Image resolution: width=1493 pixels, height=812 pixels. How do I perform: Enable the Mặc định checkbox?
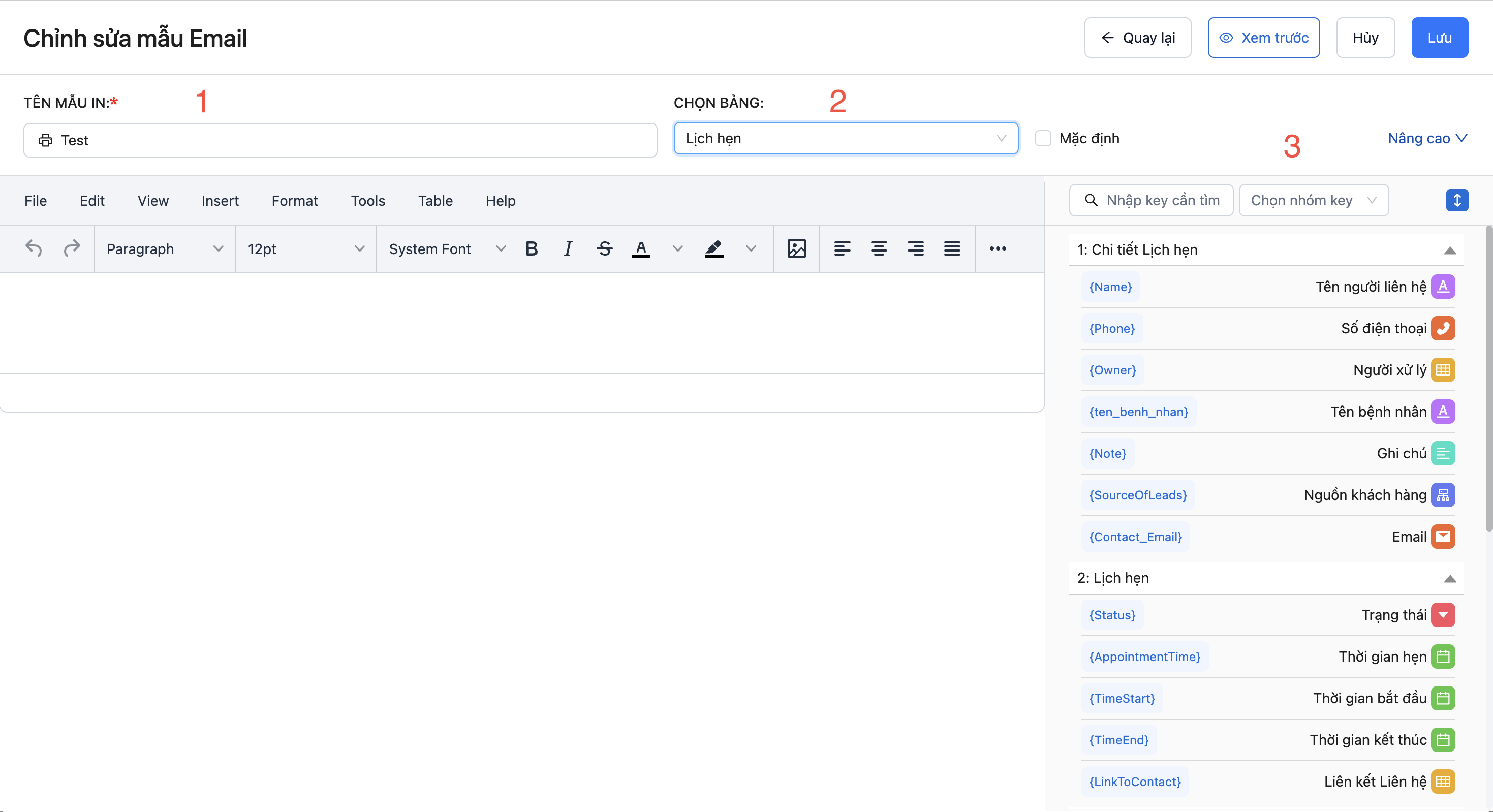click(1043, 139)
